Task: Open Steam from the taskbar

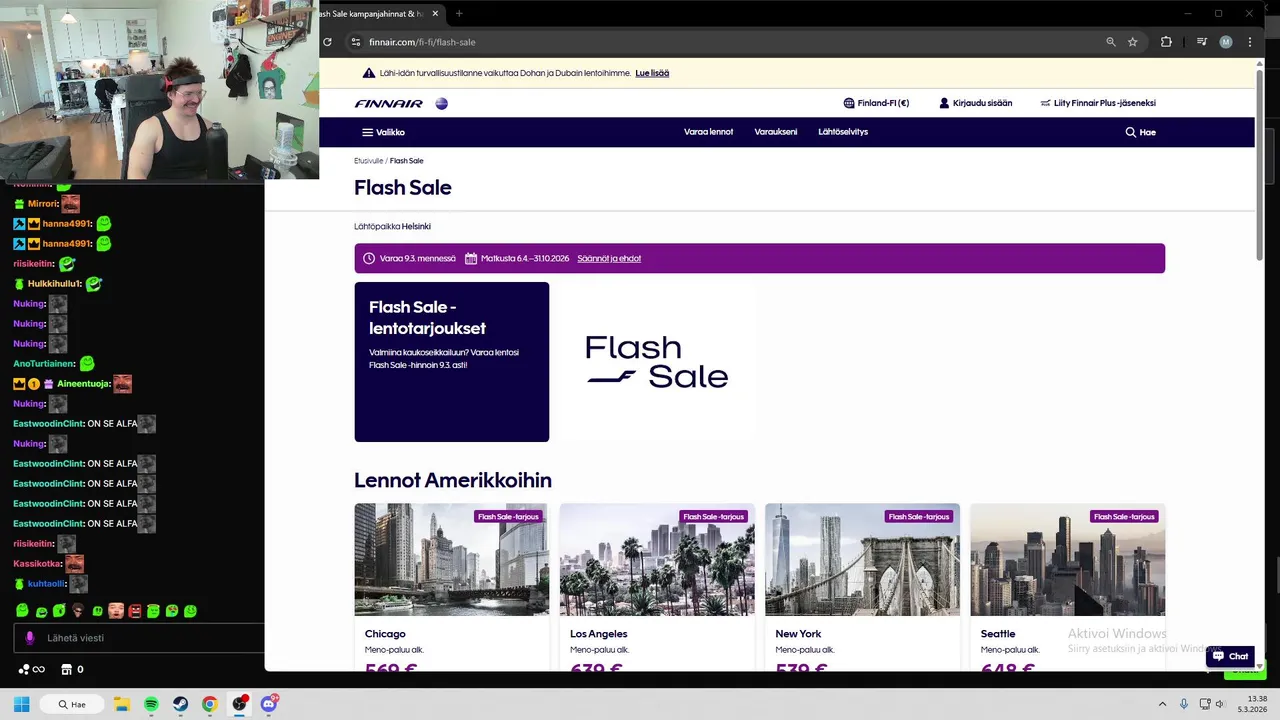Action: coord(180,704)
